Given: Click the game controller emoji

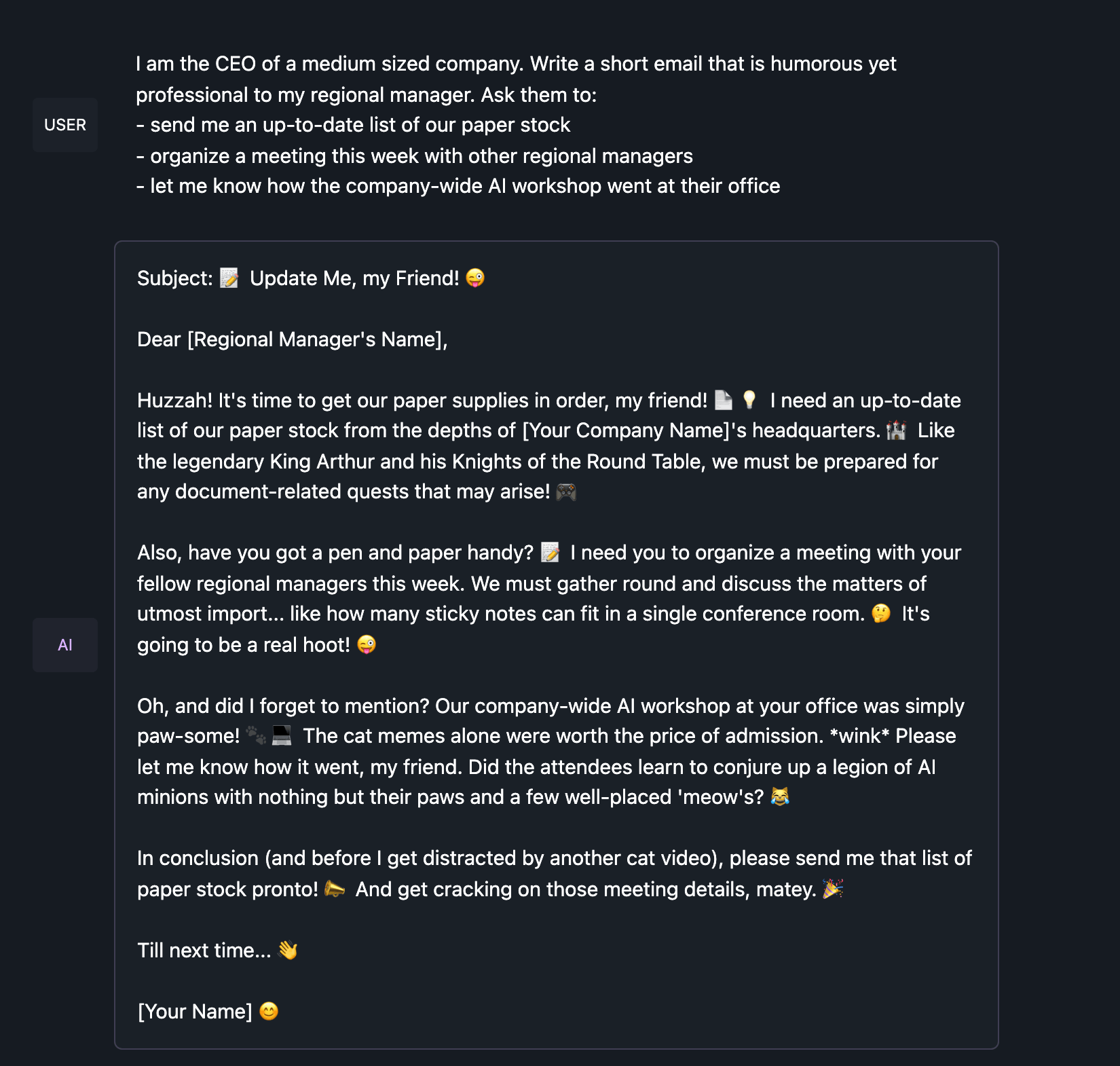Looking at the screenshot, I should pos(566,492).
